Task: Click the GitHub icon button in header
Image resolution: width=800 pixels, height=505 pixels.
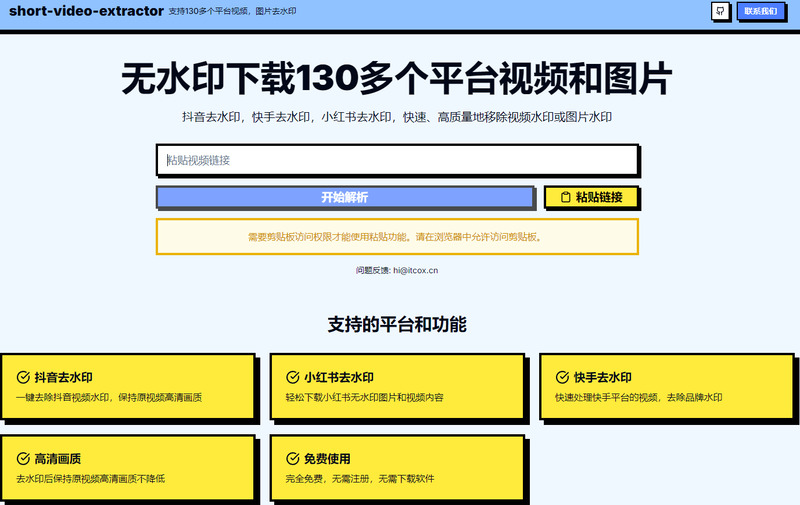Action: (x=720, y=11)
